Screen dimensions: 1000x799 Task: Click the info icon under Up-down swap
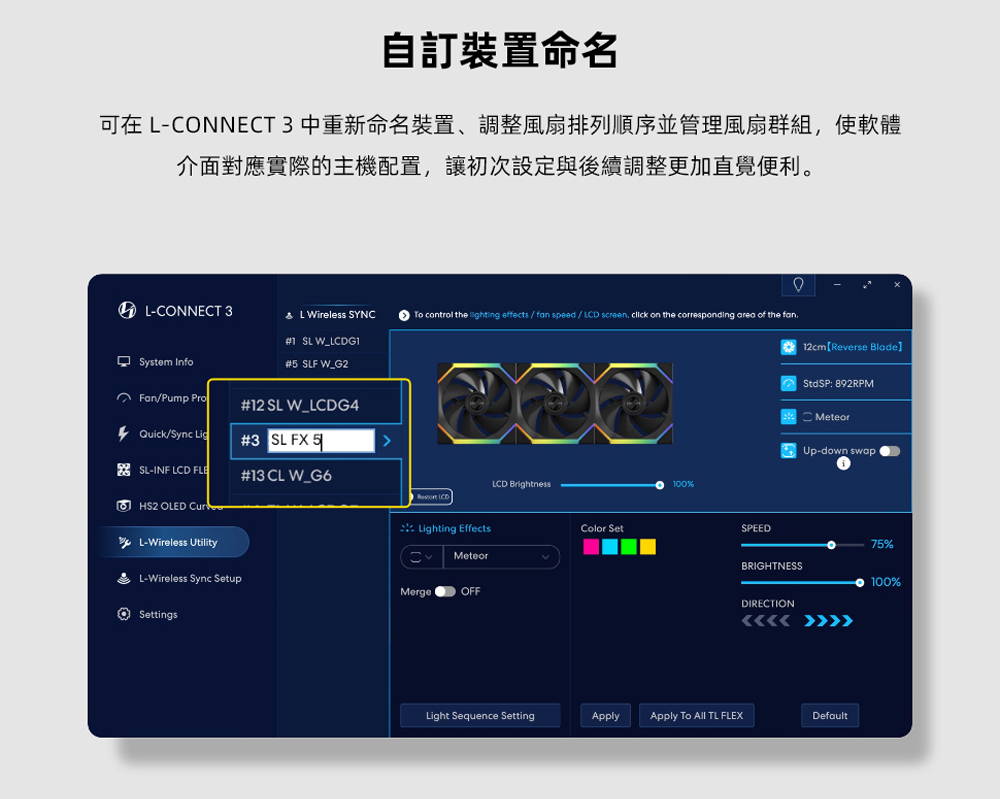843,464
